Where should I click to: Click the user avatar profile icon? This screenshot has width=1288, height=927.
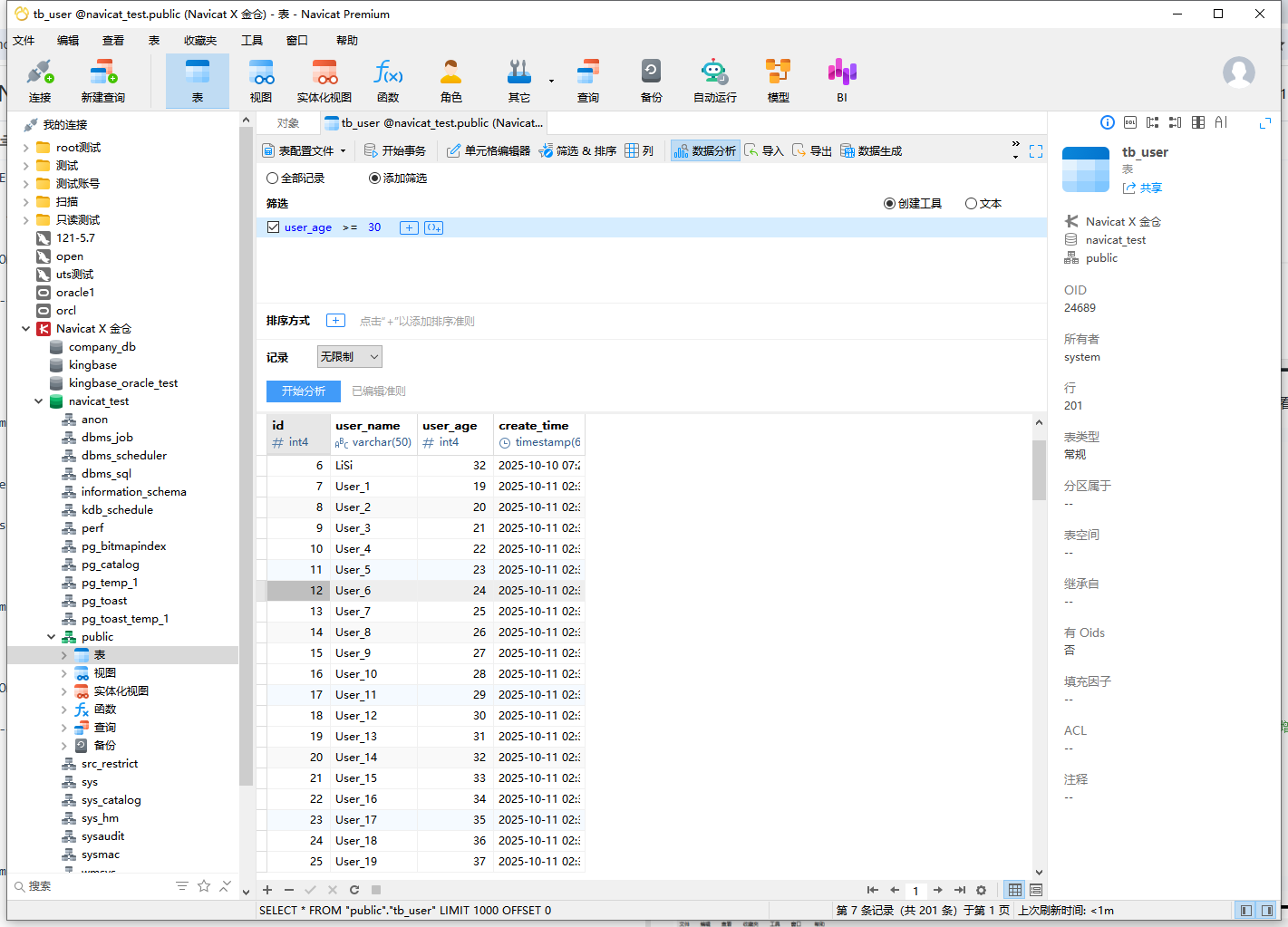point(1239,72)
